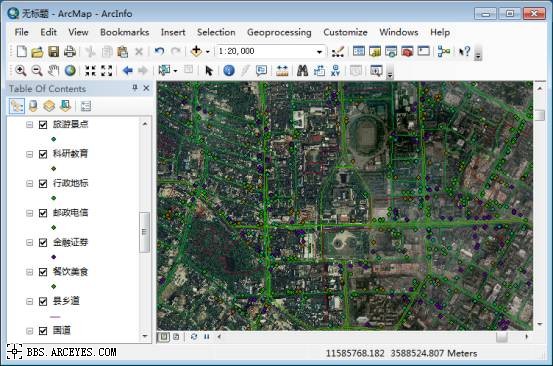Activate the Identify tool

point(229,71)
